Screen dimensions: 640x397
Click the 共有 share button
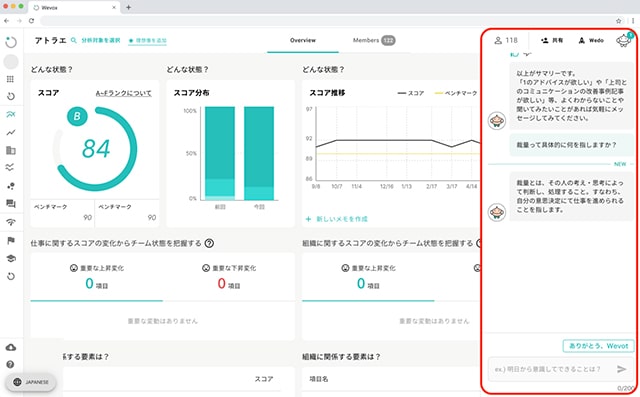pos(552,40)
